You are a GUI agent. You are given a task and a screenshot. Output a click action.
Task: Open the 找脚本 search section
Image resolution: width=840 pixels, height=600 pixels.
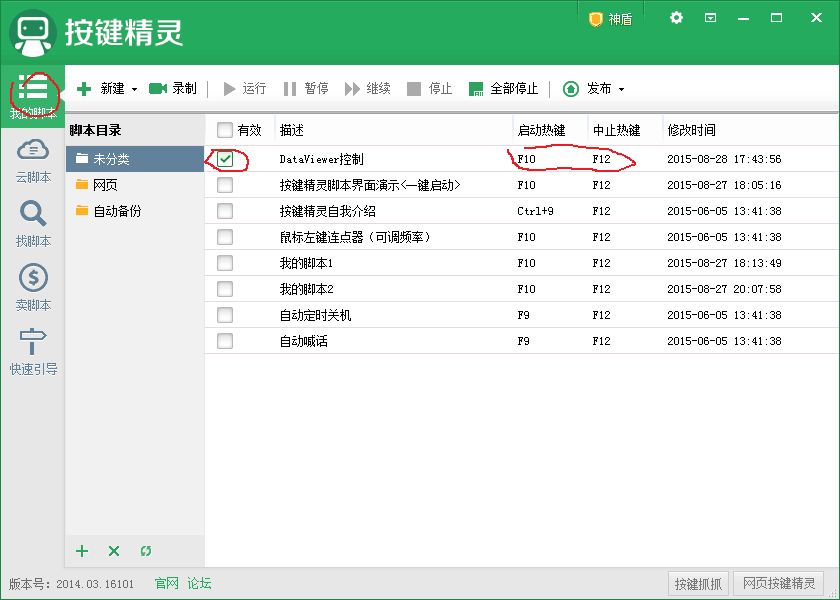[x=33, y=224]
